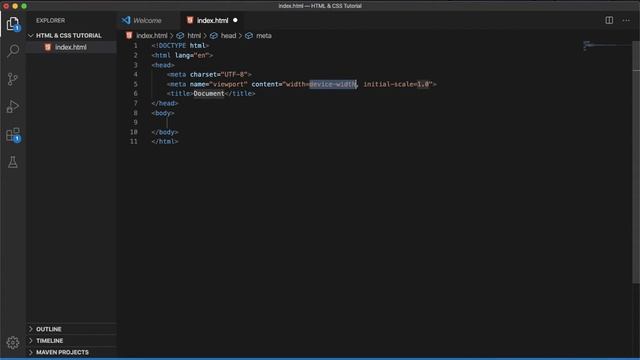Open the Testing flask icon
Viewport: 640px width, 360px height.
tap(13, 162)
